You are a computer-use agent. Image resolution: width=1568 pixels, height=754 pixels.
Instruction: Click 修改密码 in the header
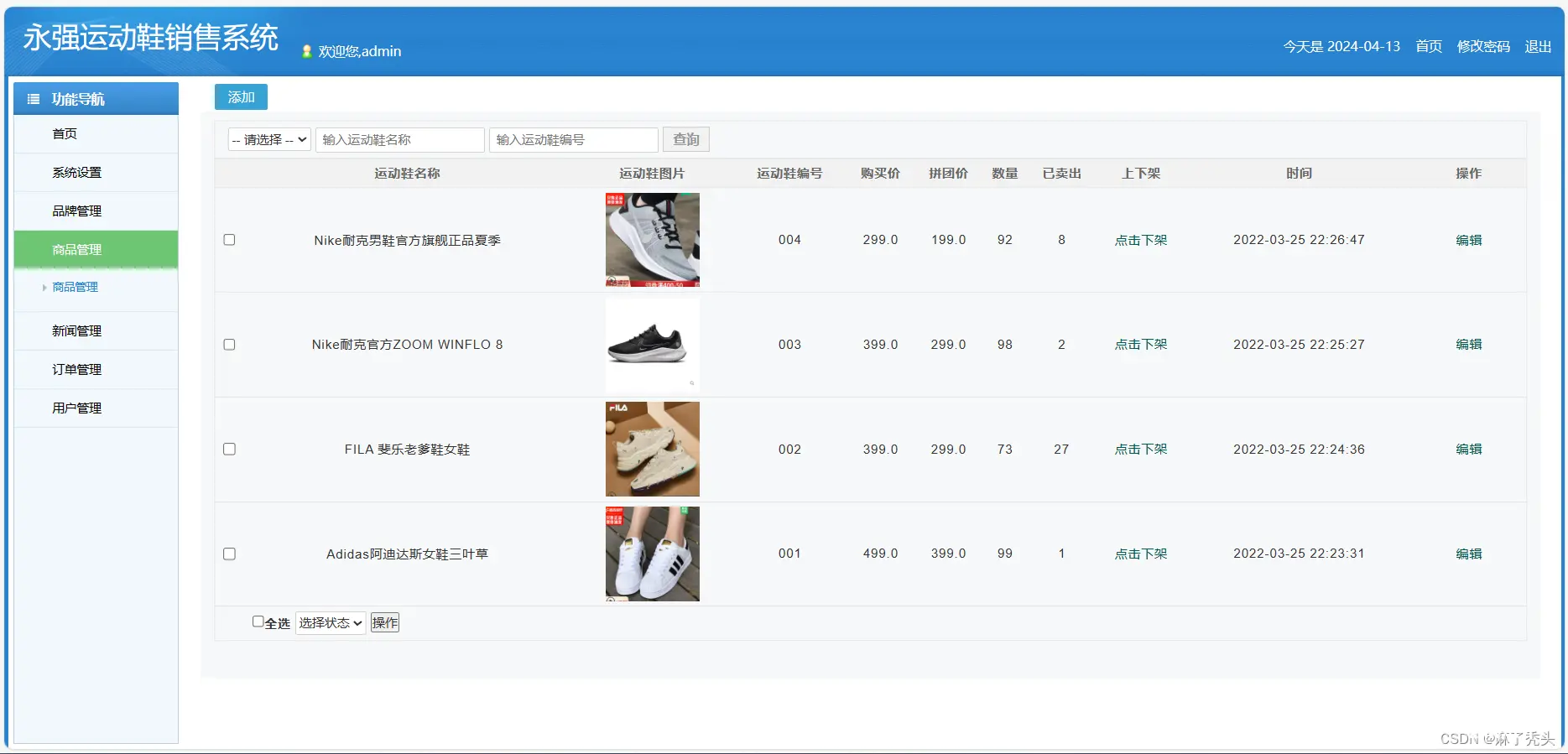click(x=1483, y=47)
